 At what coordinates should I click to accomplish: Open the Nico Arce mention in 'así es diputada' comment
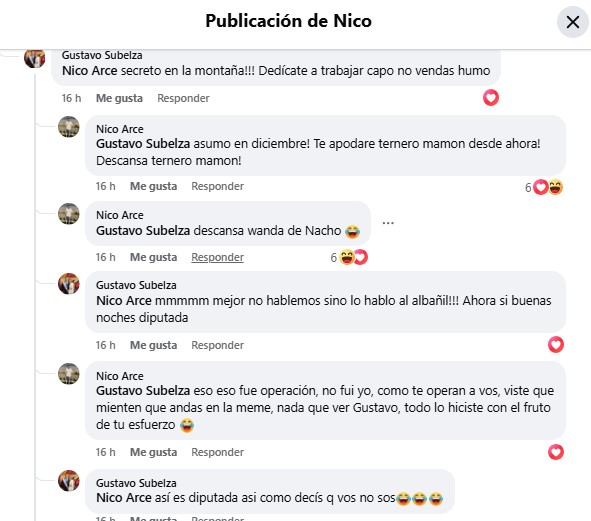(124, 498)
